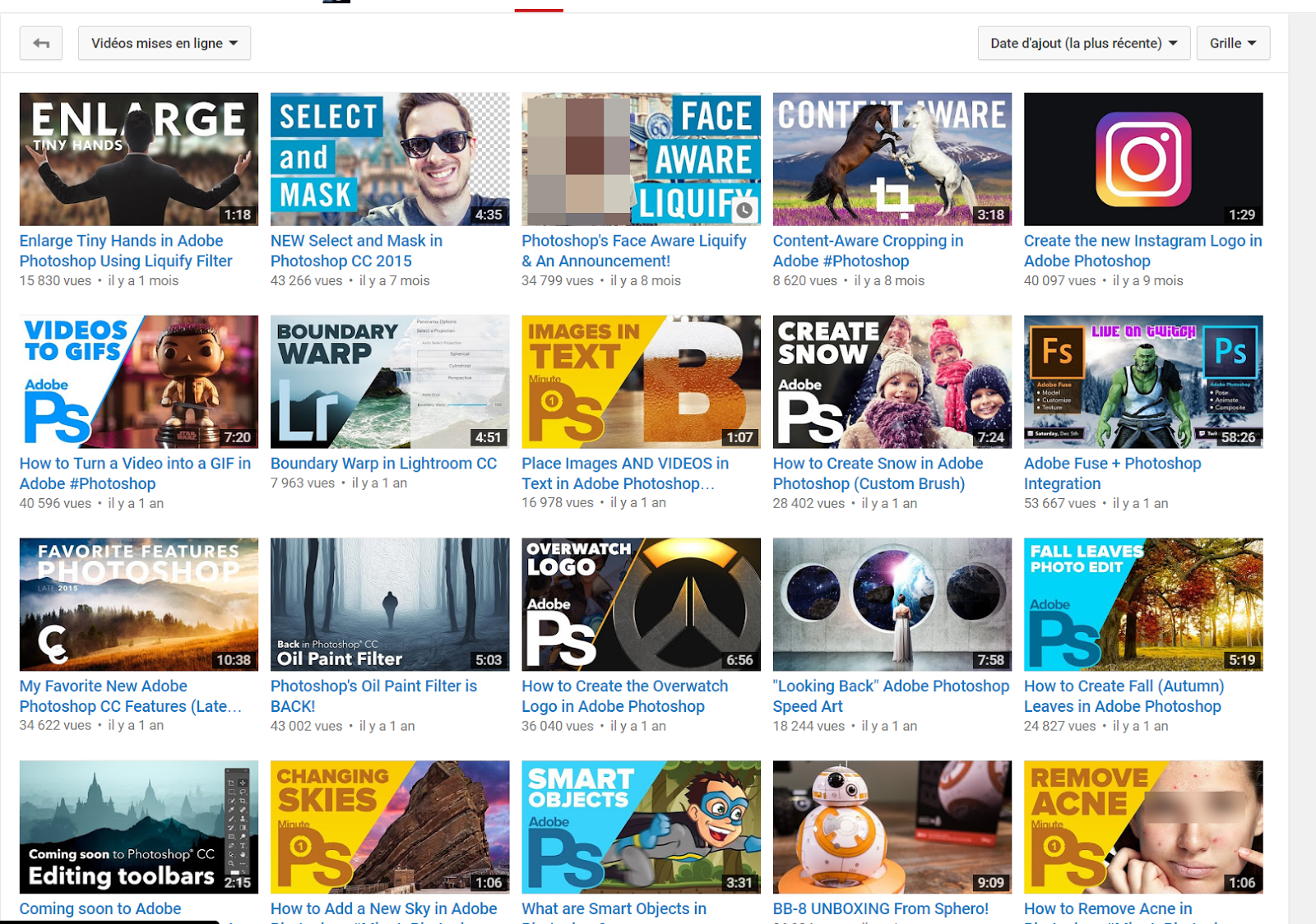Open the Images in Text thumbnail

pyautogui.click(x=641, y=382)
